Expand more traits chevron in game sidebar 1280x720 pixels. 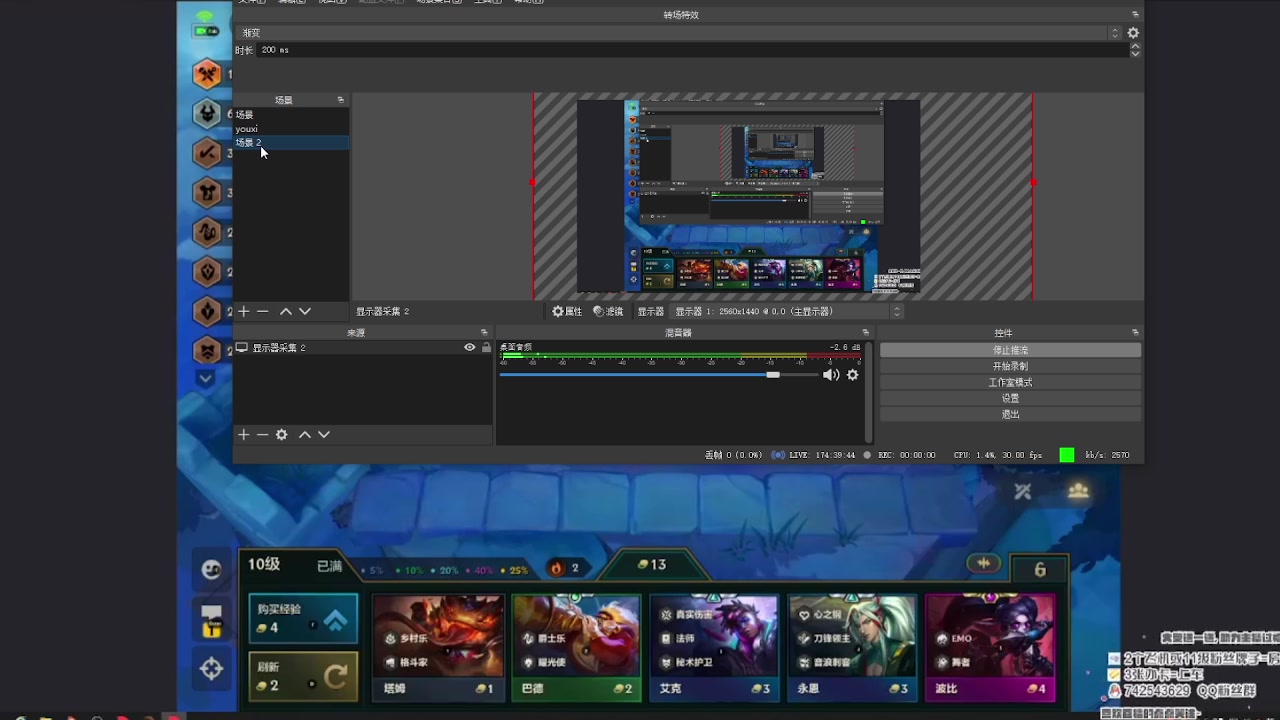(206, 379)
